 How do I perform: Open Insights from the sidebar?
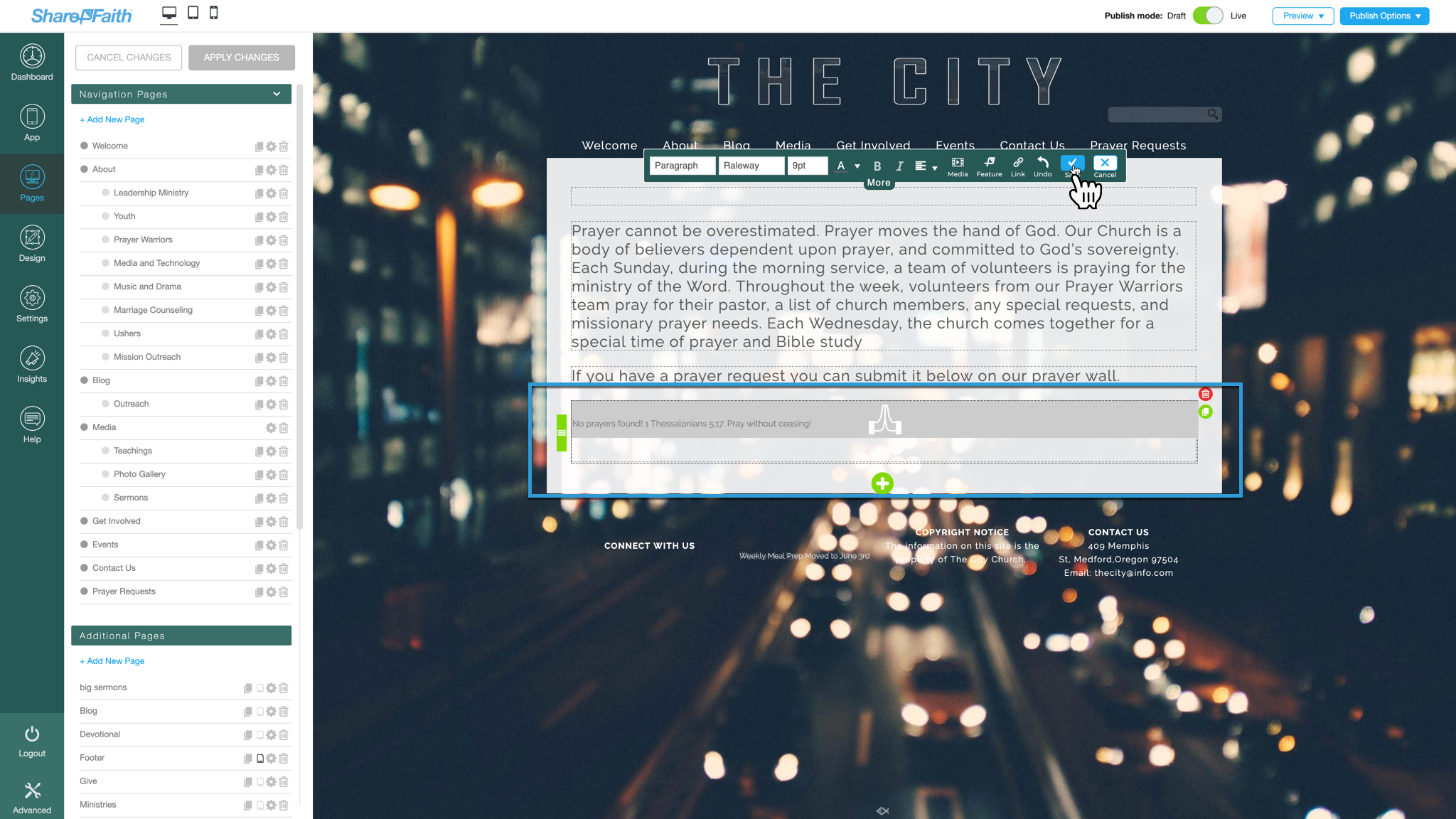point(32,365)
